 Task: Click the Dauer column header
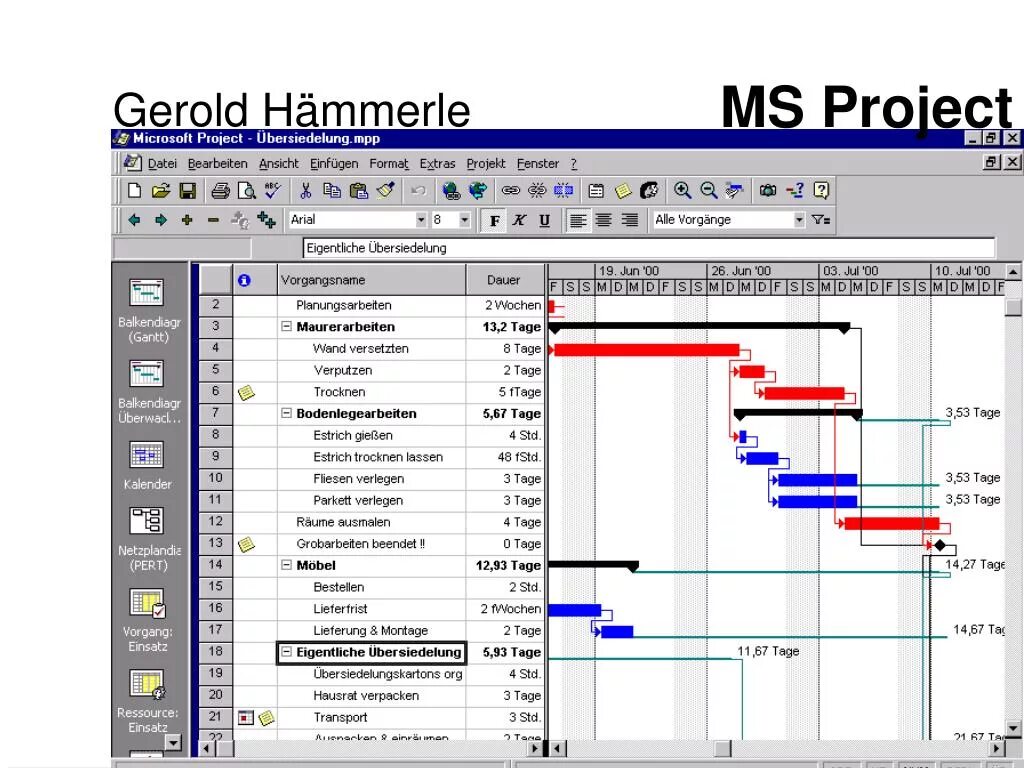[x=505, y=280]
